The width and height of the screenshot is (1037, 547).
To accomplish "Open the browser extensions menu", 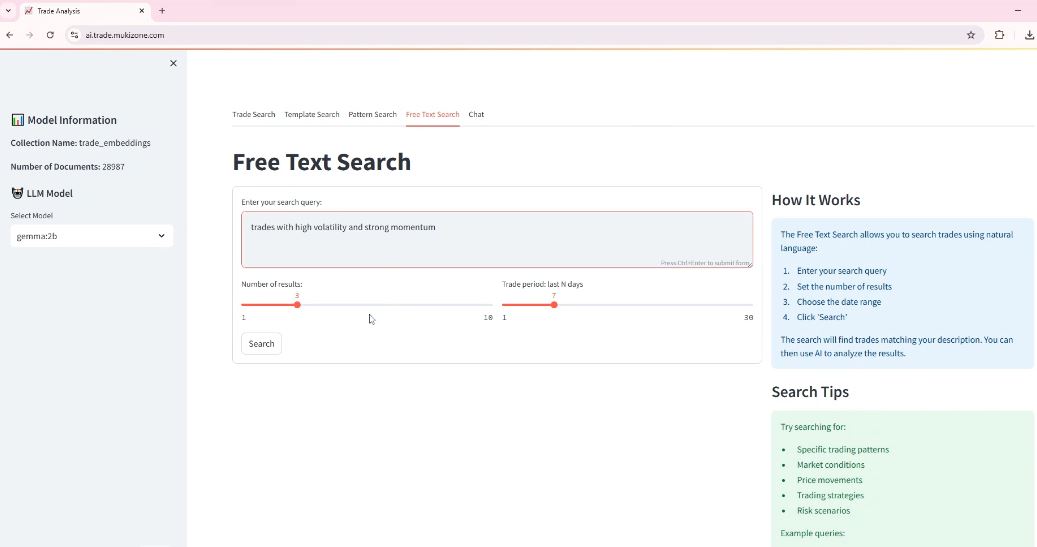I will click(999, 35).
